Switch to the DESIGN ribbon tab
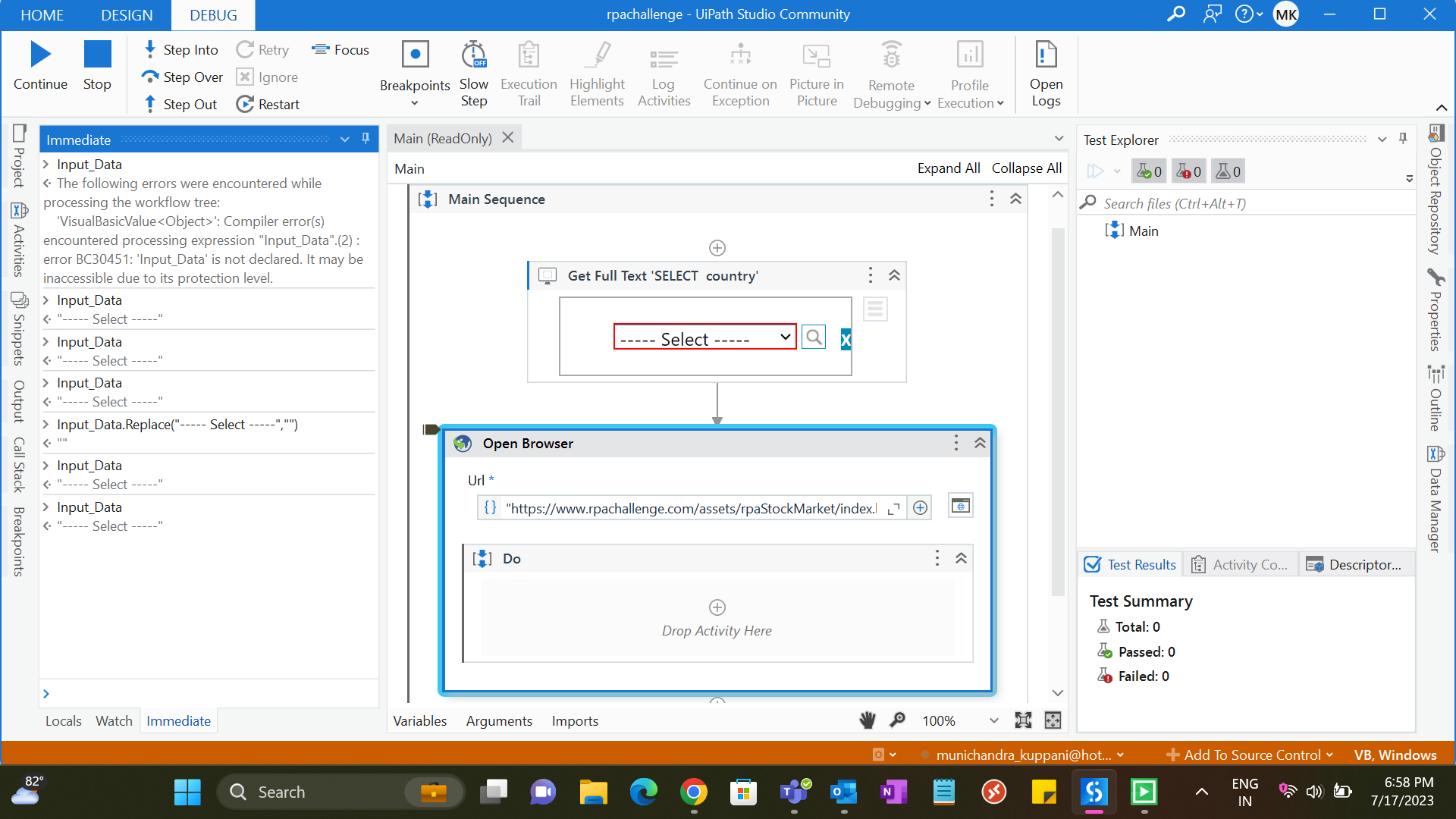 pyautogui.click(x=127, y=14)
